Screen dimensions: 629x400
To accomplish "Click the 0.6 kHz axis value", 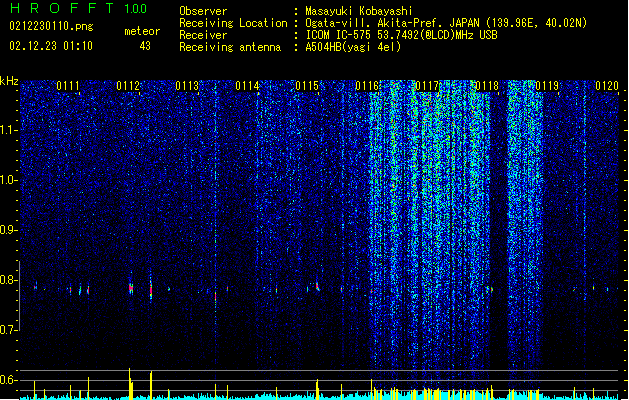I will (9, 380).
